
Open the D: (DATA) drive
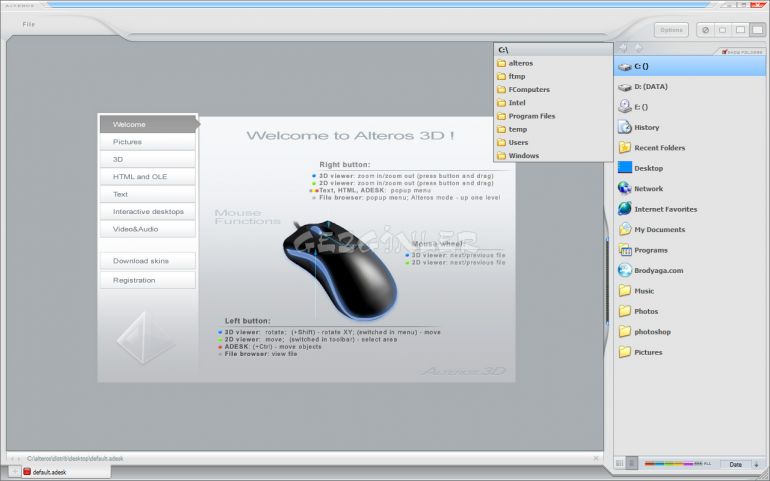pos(689,87)
